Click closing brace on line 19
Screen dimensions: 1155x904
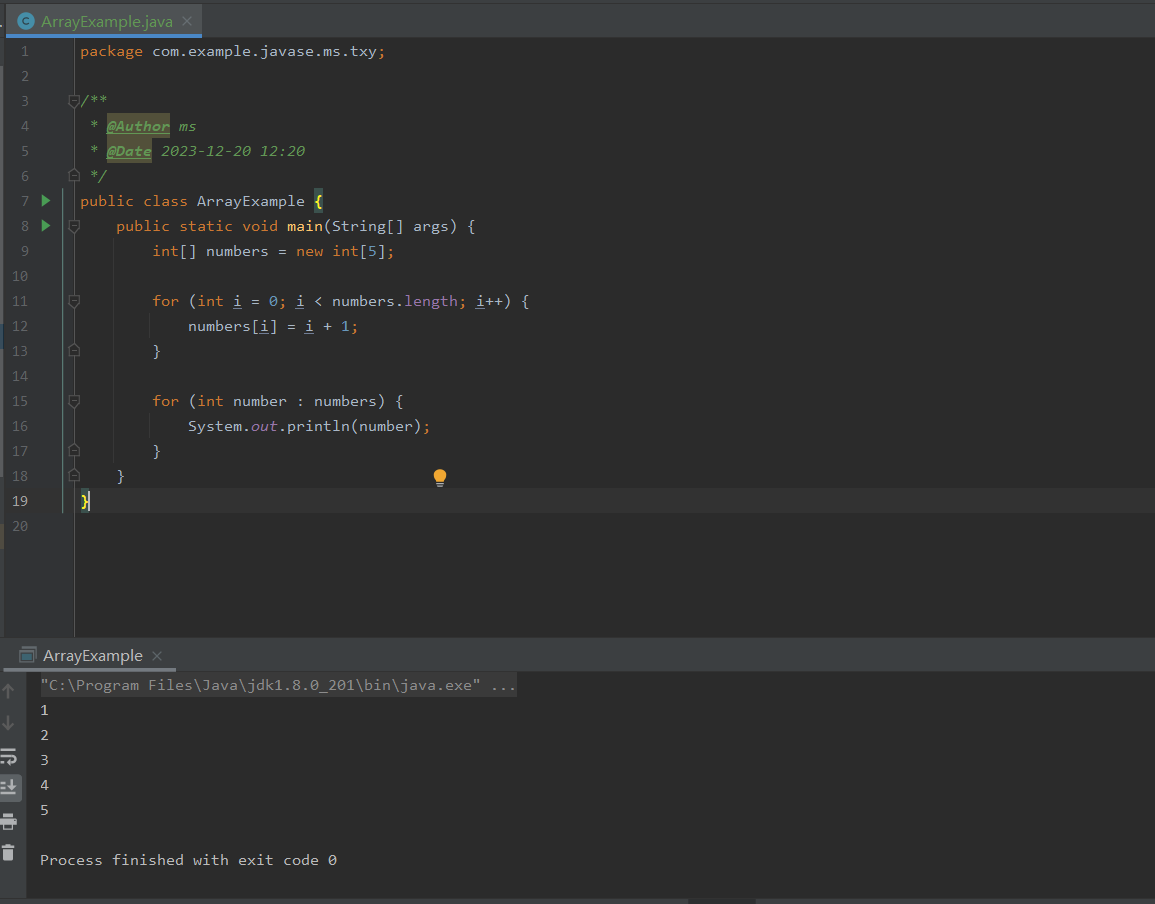(x=85, y=501)
